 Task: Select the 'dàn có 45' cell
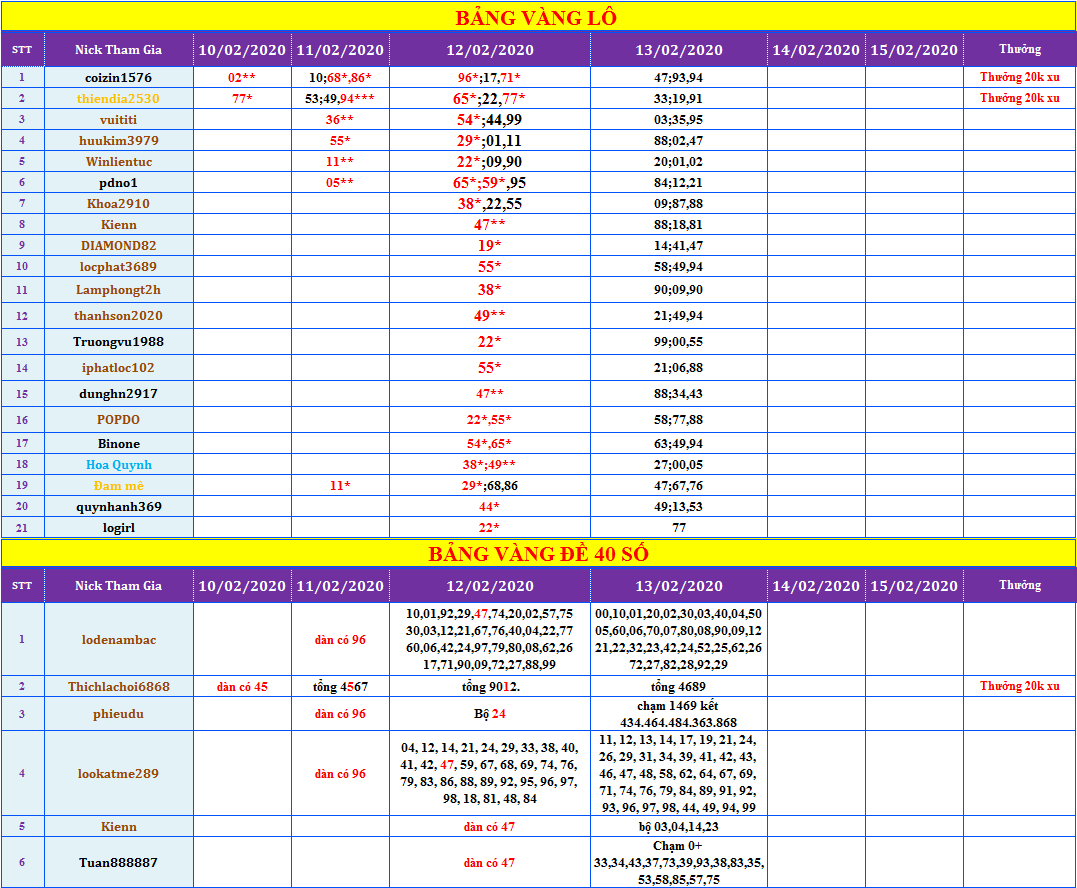[x=242, y=686]
